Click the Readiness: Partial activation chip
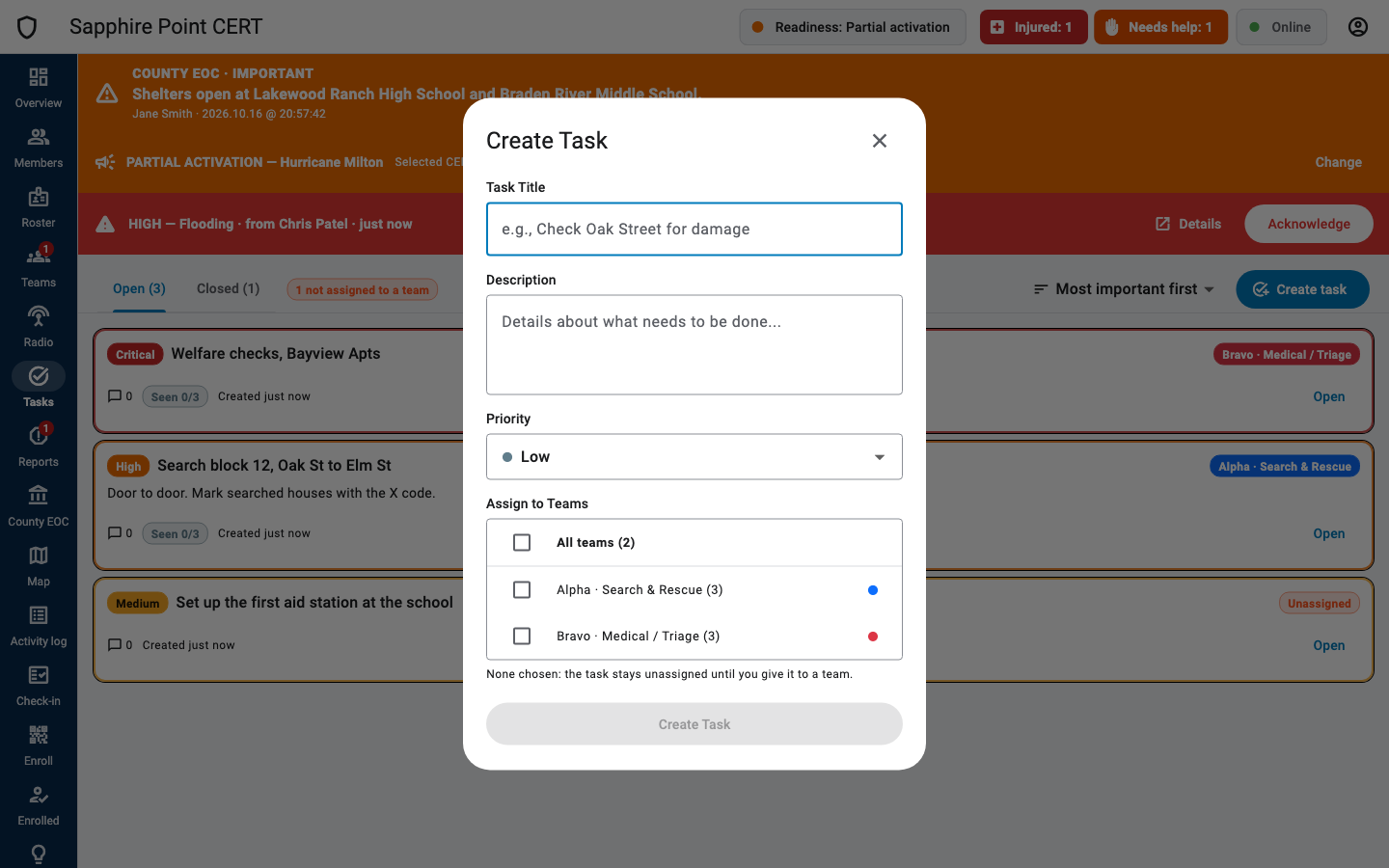Viewport: 1389px width, 868px height. tap(853, 27)
